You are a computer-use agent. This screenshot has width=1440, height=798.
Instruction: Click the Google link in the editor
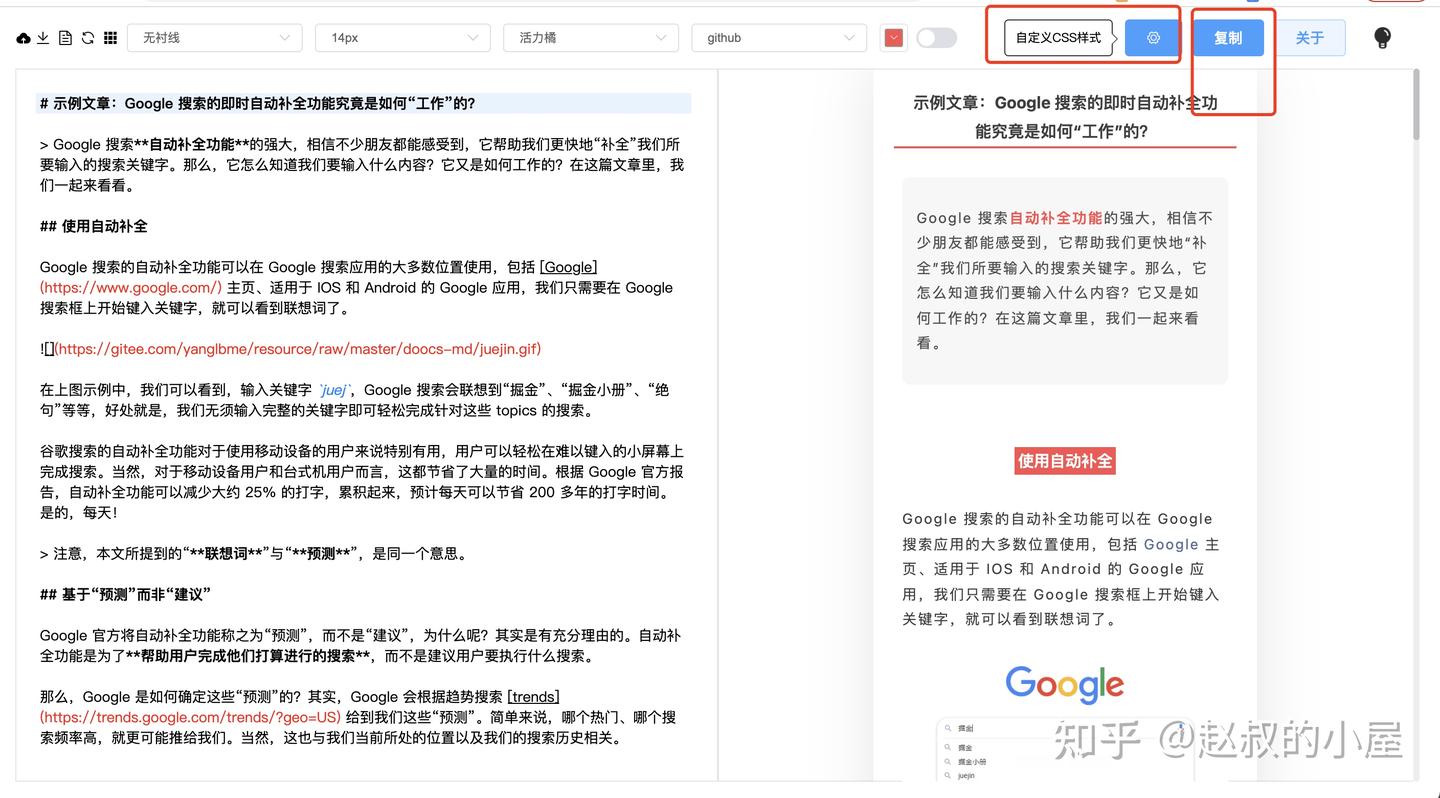click(568, 267)
